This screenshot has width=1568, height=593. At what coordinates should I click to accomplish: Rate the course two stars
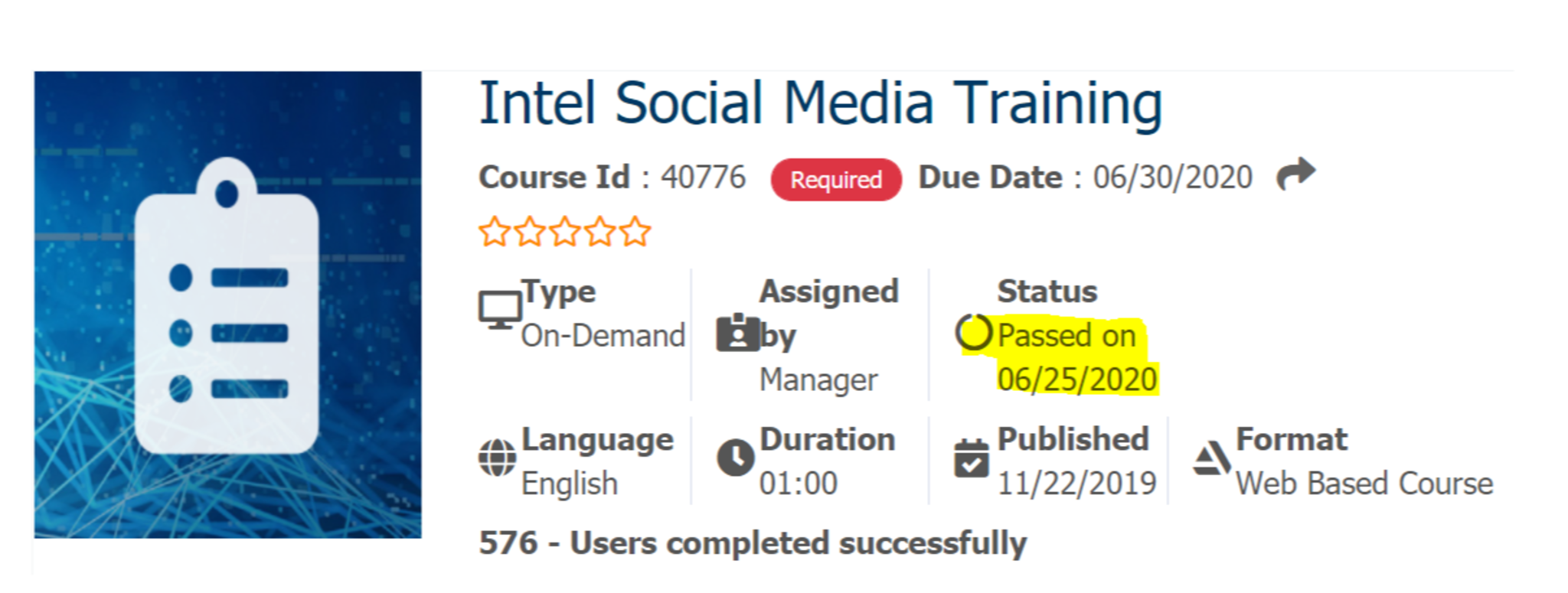pos(530,231)
